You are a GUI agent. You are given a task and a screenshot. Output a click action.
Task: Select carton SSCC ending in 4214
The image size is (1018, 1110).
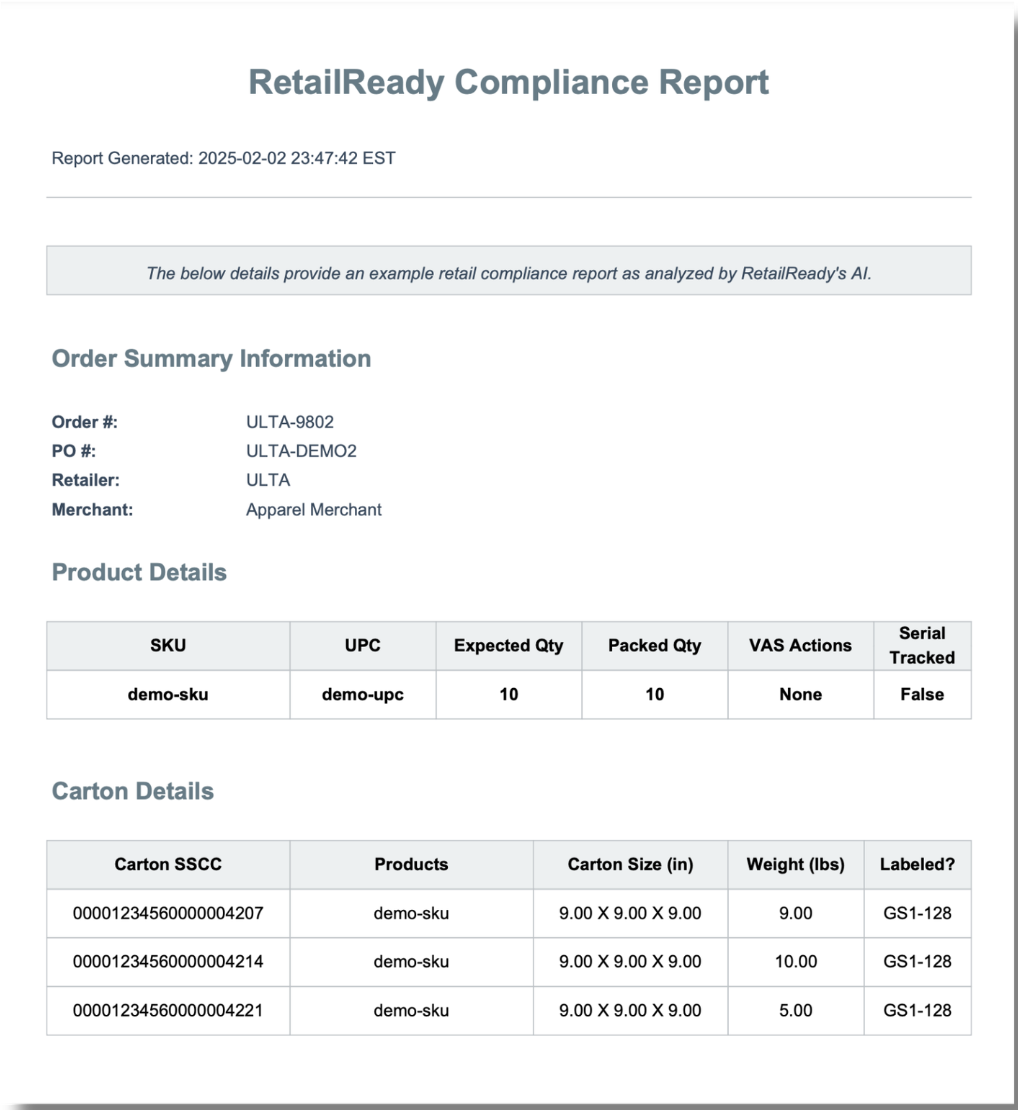168,961
